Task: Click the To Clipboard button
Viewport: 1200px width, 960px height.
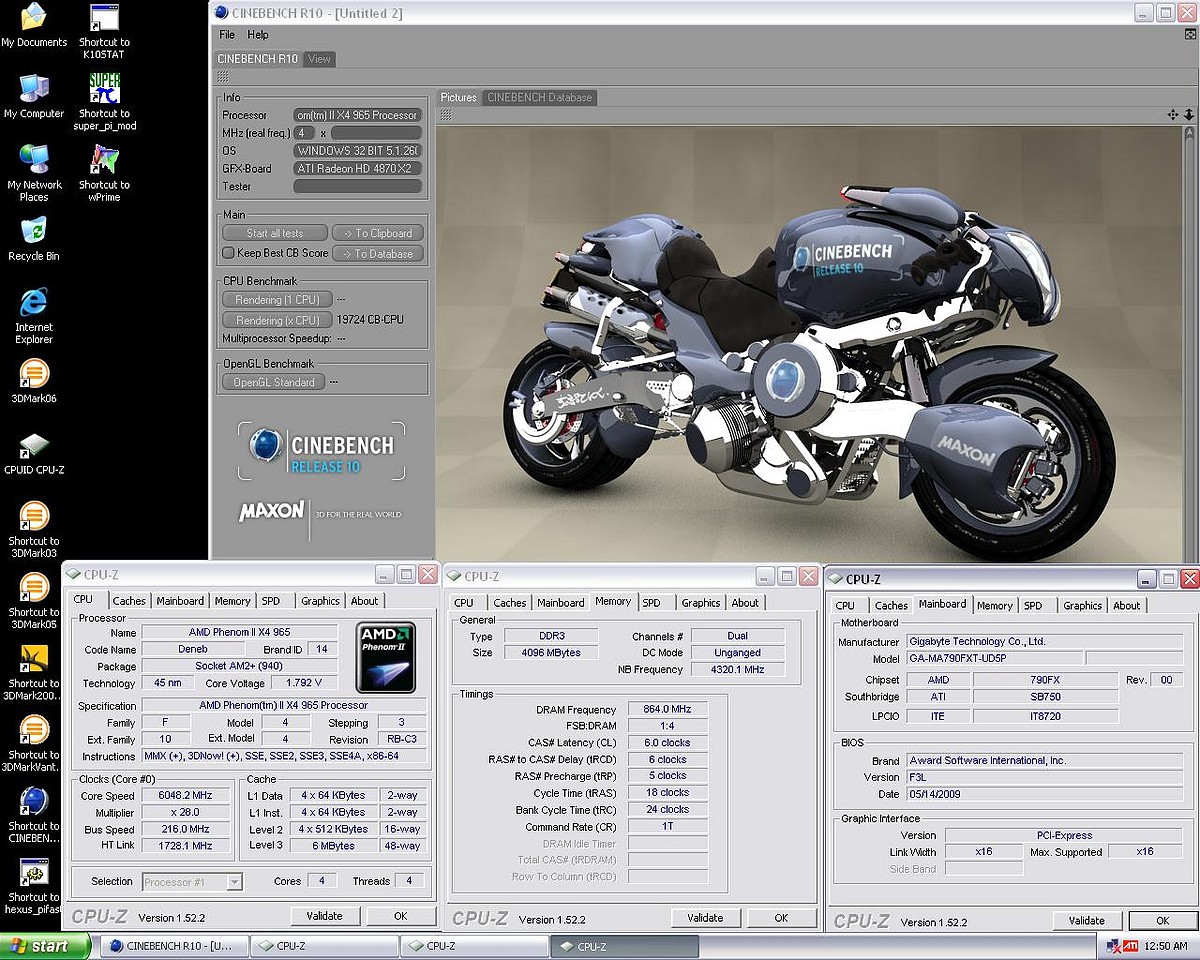Action: pyautogui.click(x=378, y=233)
